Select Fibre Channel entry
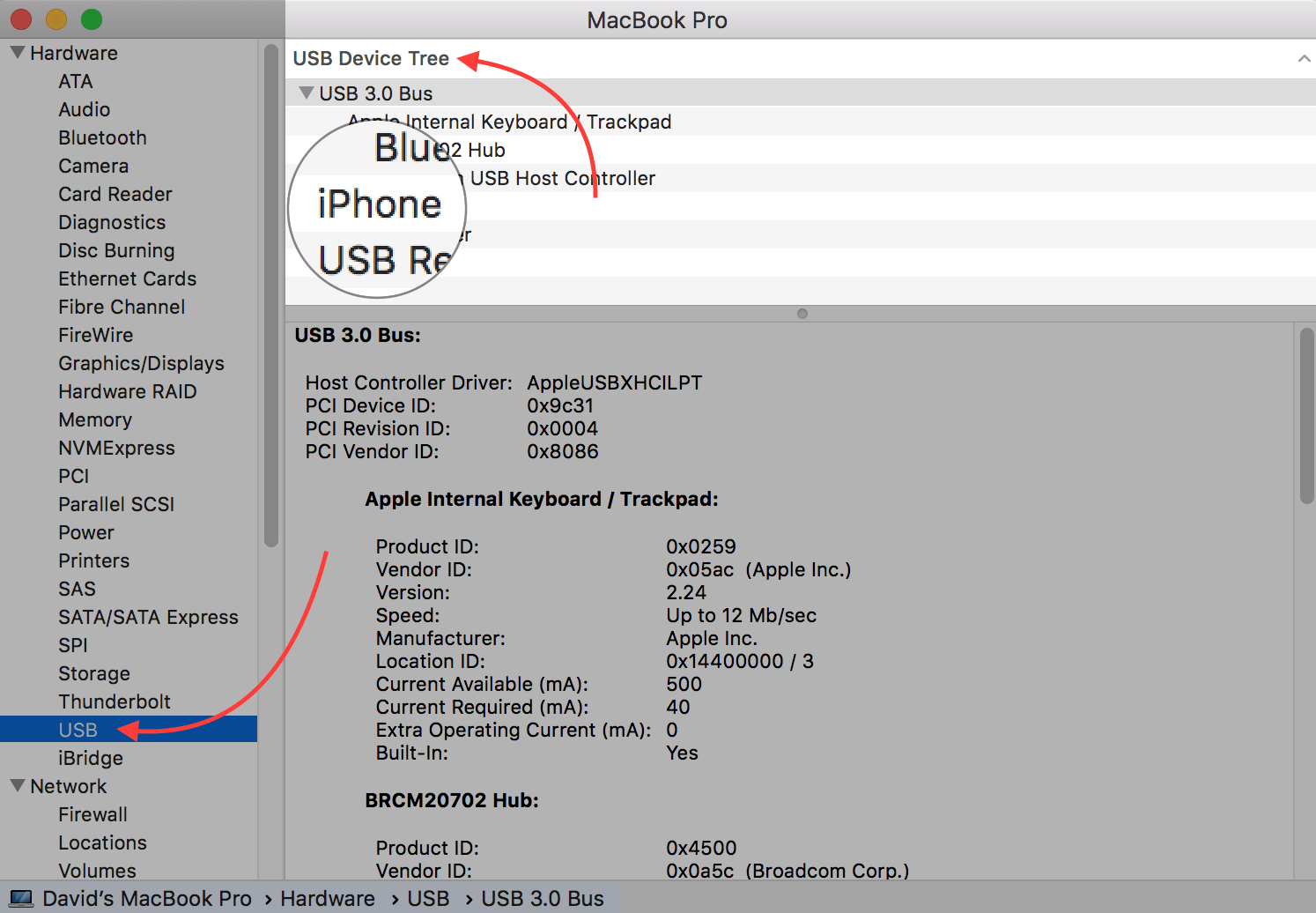The image size is (1316, 913). tap(122, 307)
